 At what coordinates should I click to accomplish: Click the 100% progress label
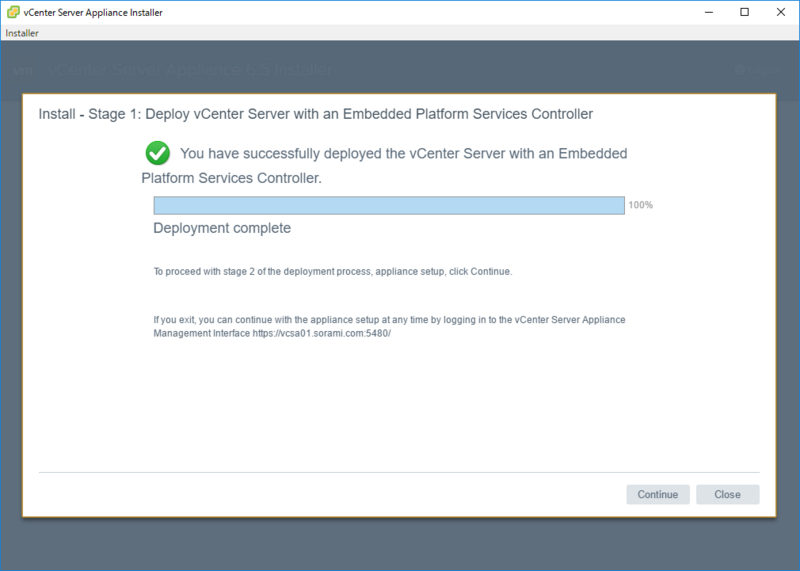tap(640, 205)
